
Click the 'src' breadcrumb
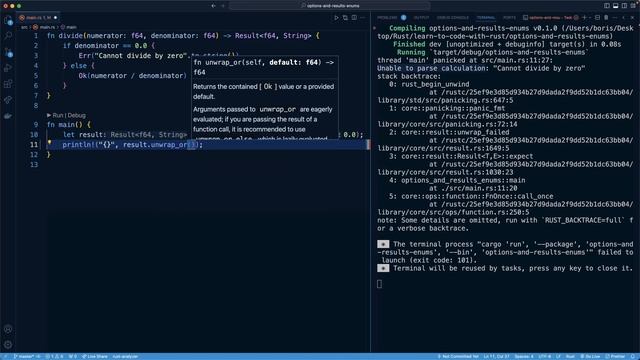[24, 27]
